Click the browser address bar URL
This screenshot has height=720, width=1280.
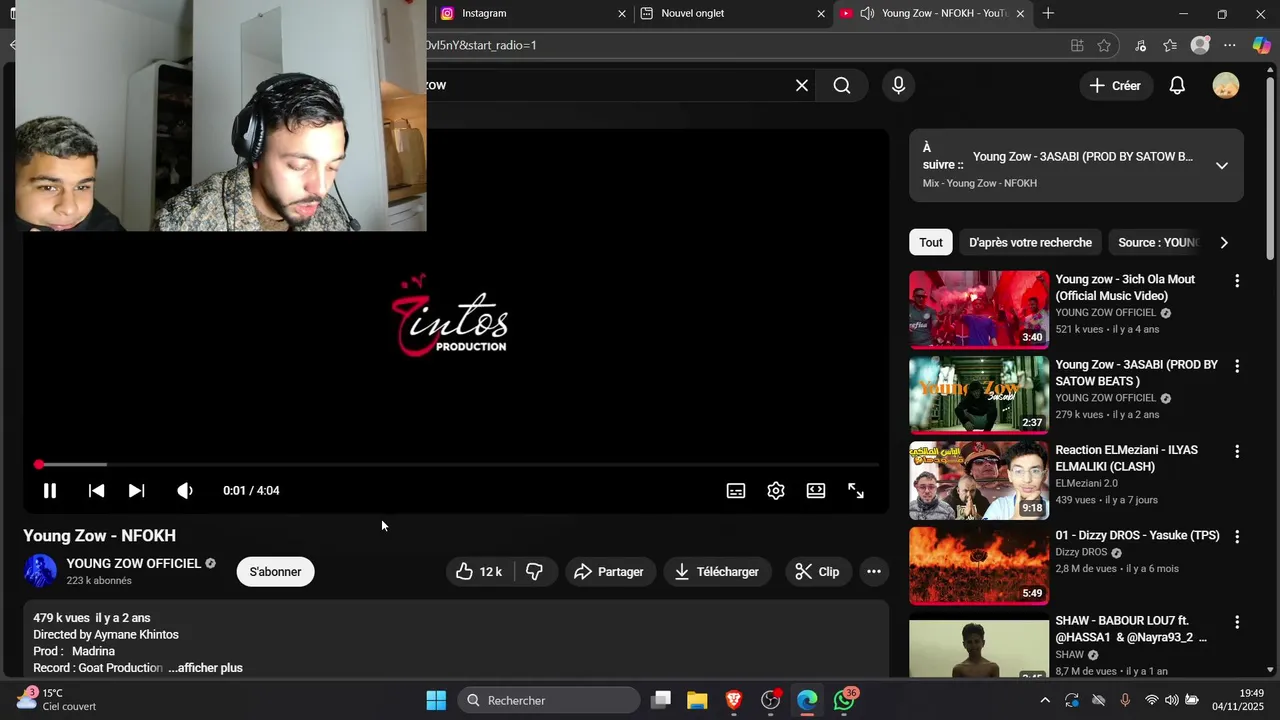740,45
